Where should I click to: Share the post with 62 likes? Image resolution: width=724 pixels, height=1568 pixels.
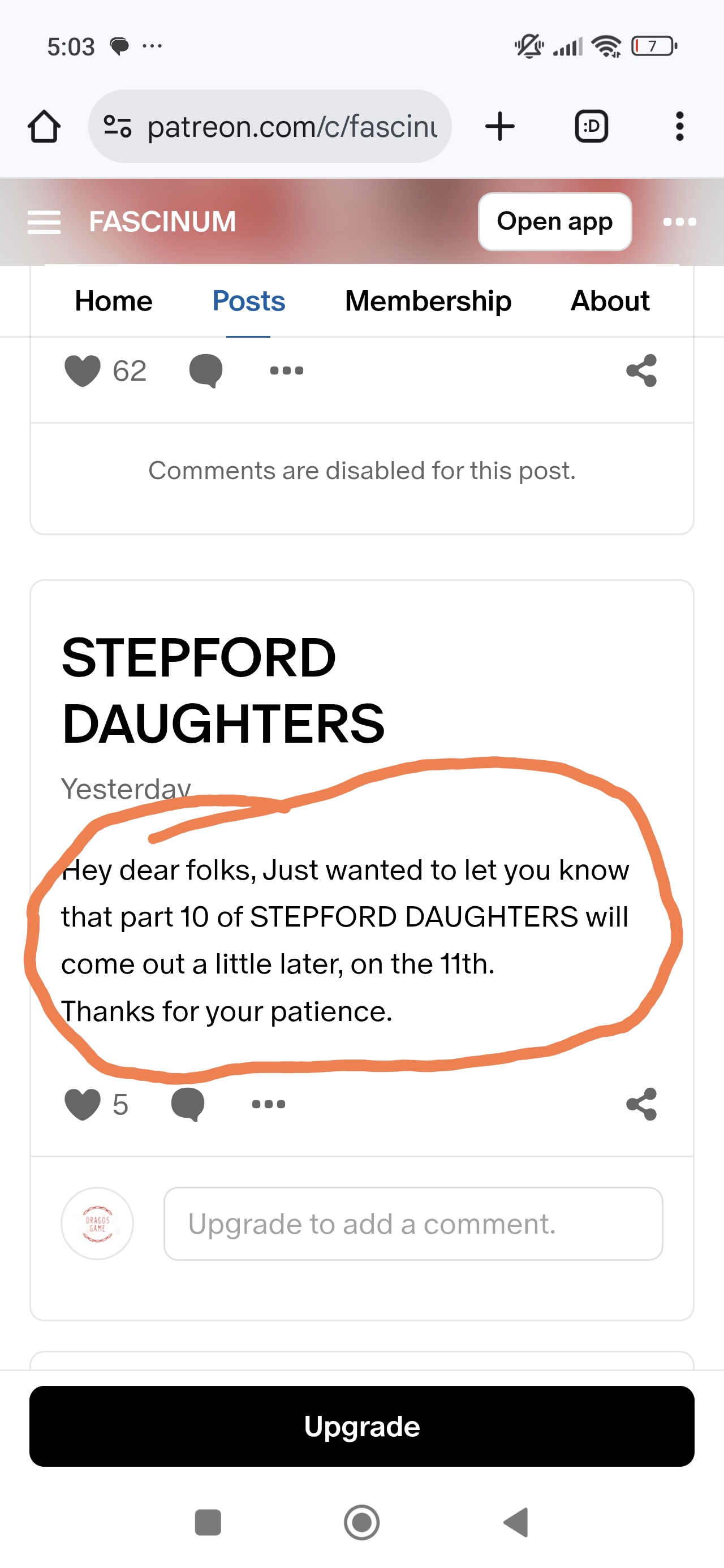642,371
